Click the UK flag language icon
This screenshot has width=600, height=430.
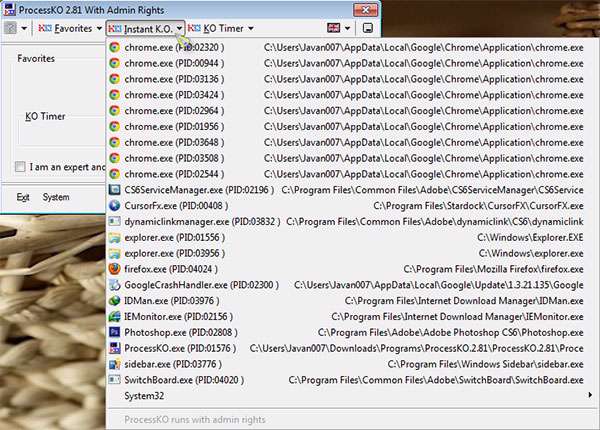(x=334, y=28)
